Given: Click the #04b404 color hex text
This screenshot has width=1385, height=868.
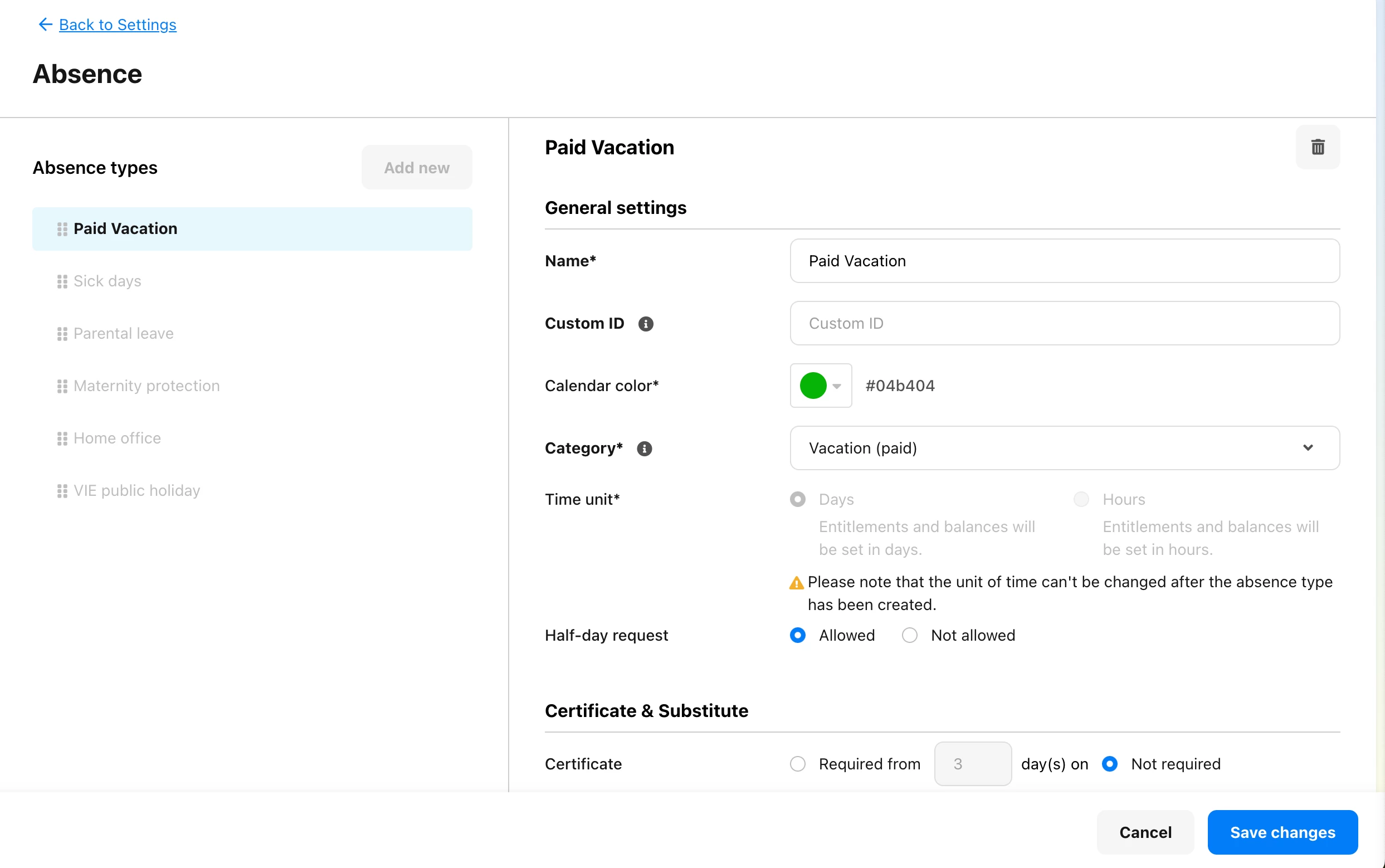Looking at the screenshot, I should pyautogui.click(x=899, y=386).
